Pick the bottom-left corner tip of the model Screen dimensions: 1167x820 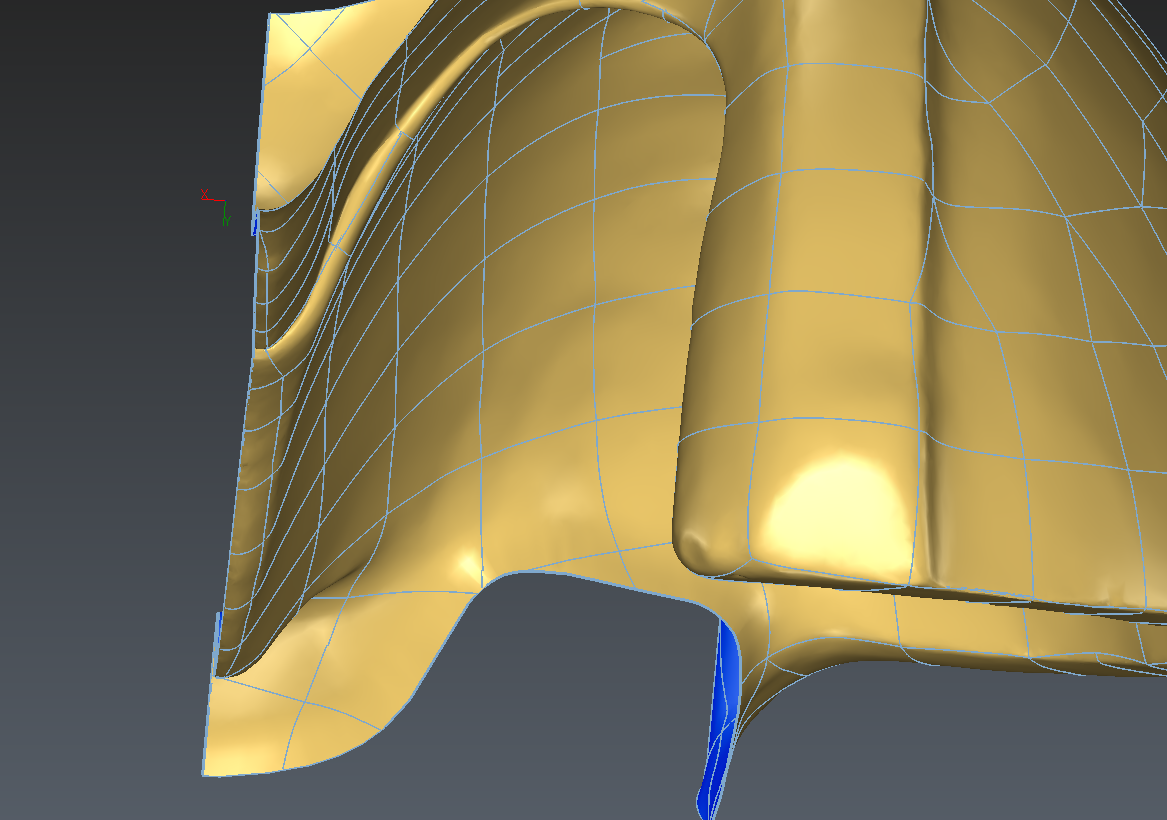click(x=205, y=773)
